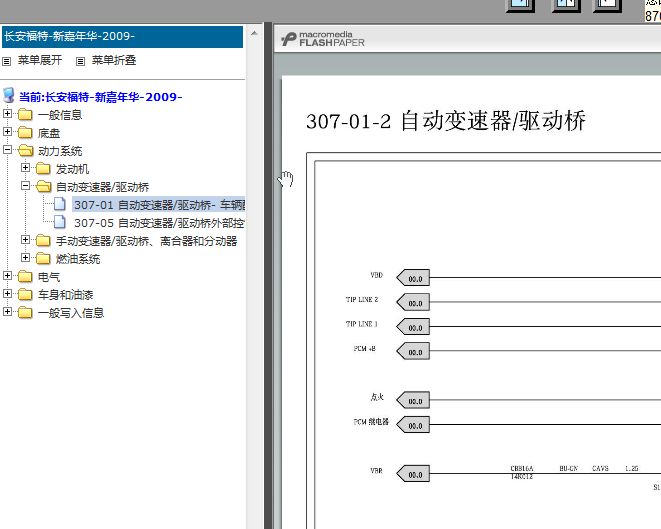Click the TIP LINE 1 connector tag
Viewport: 661px width, 529px height.
click(x=413, y=327)
